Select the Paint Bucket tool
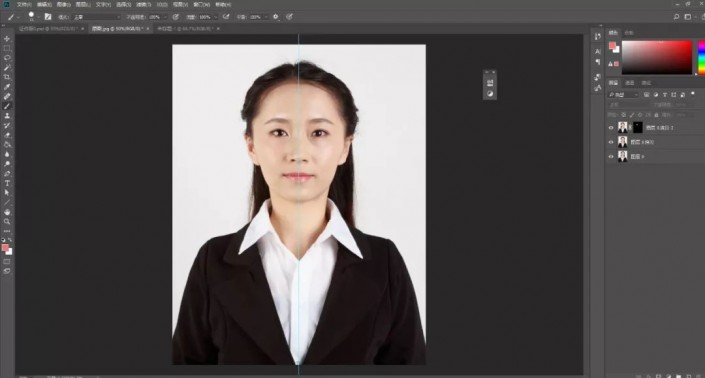The height and width of the screenshot is (378, 705). coord(7,144)
